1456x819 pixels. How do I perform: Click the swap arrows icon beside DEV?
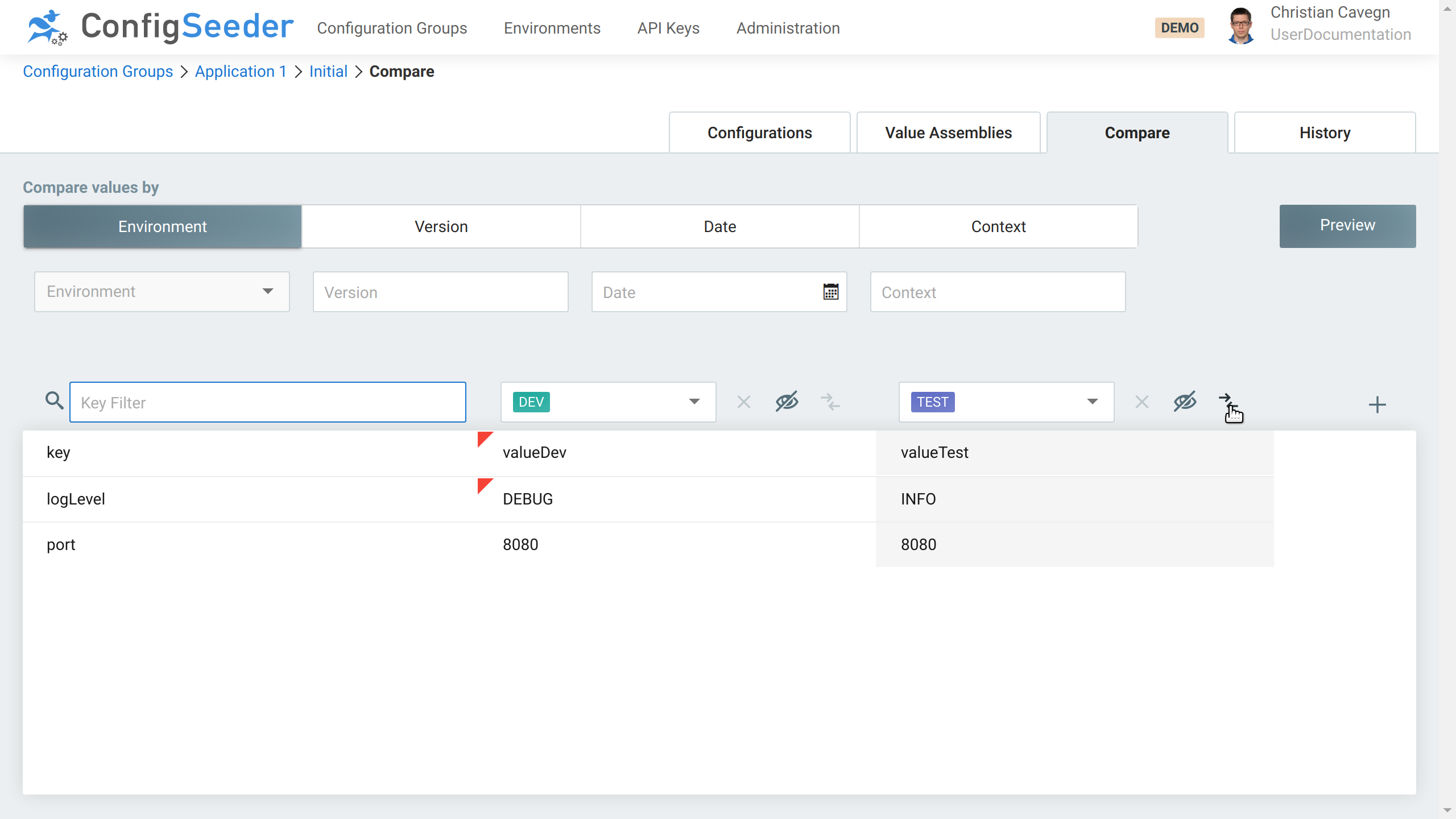830,402
